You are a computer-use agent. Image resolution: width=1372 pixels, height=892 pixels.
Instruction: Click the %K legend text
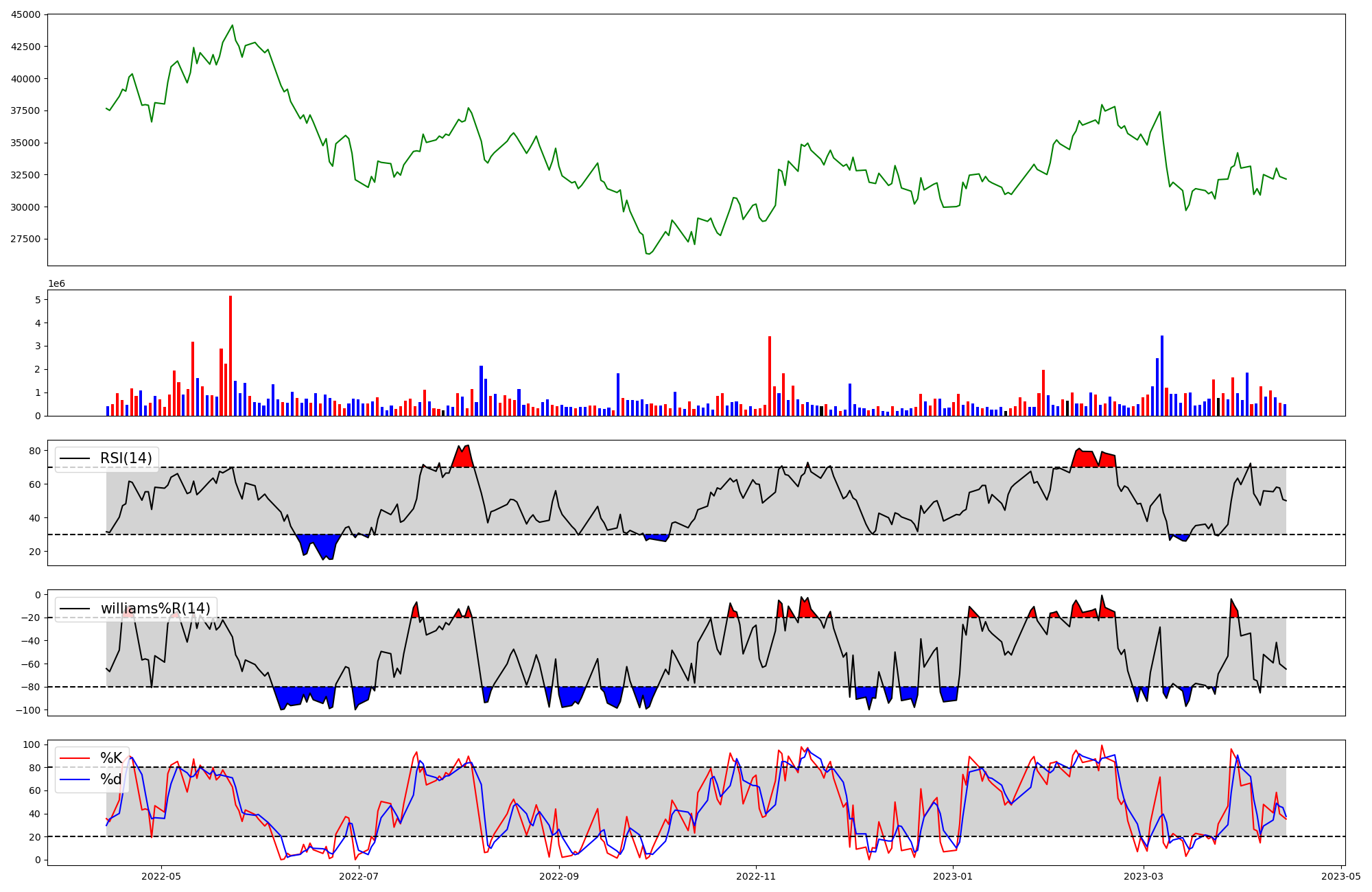pos(111,758)
